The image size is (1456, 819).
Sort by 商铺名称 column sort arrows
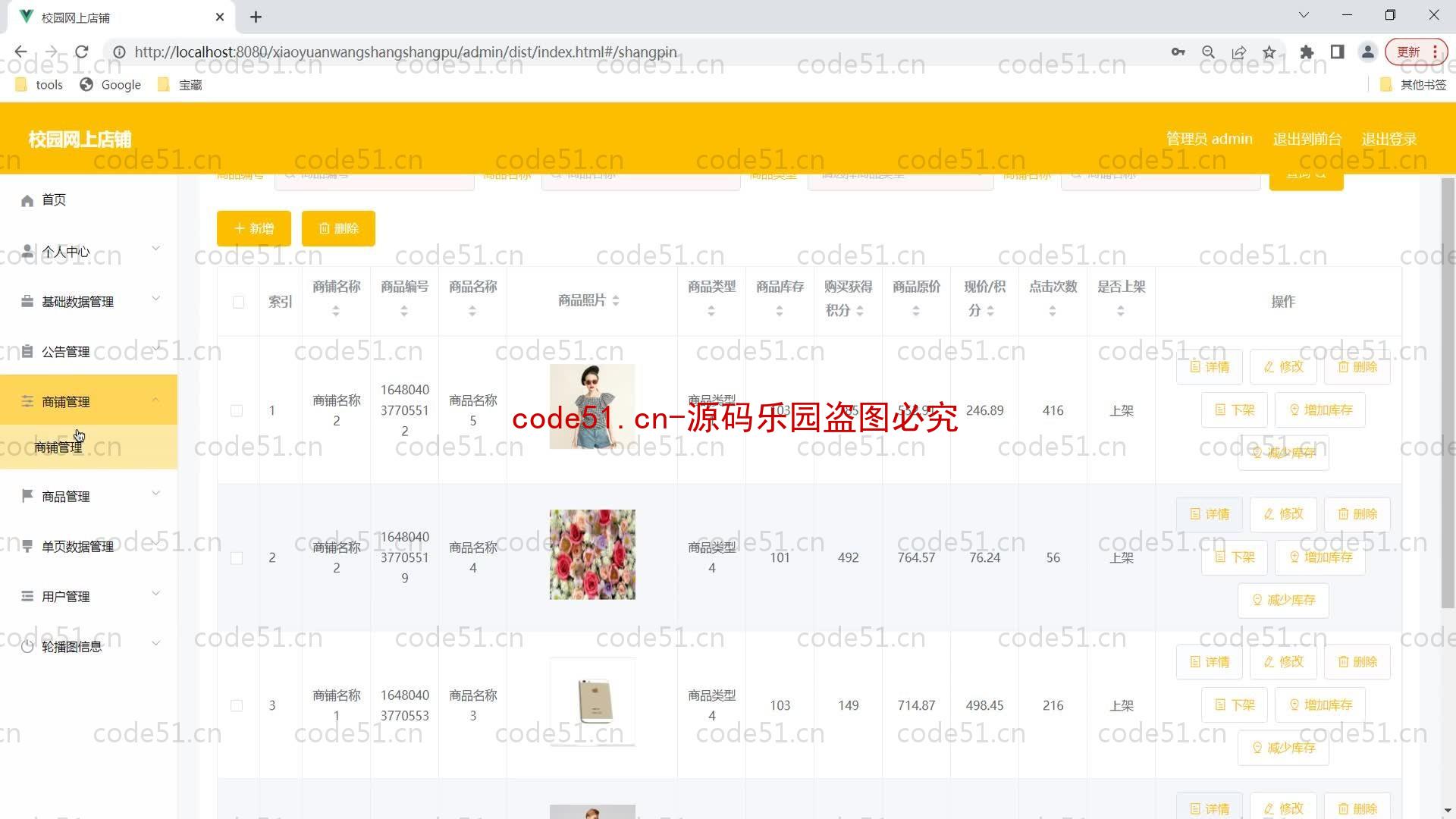(336, 311)
